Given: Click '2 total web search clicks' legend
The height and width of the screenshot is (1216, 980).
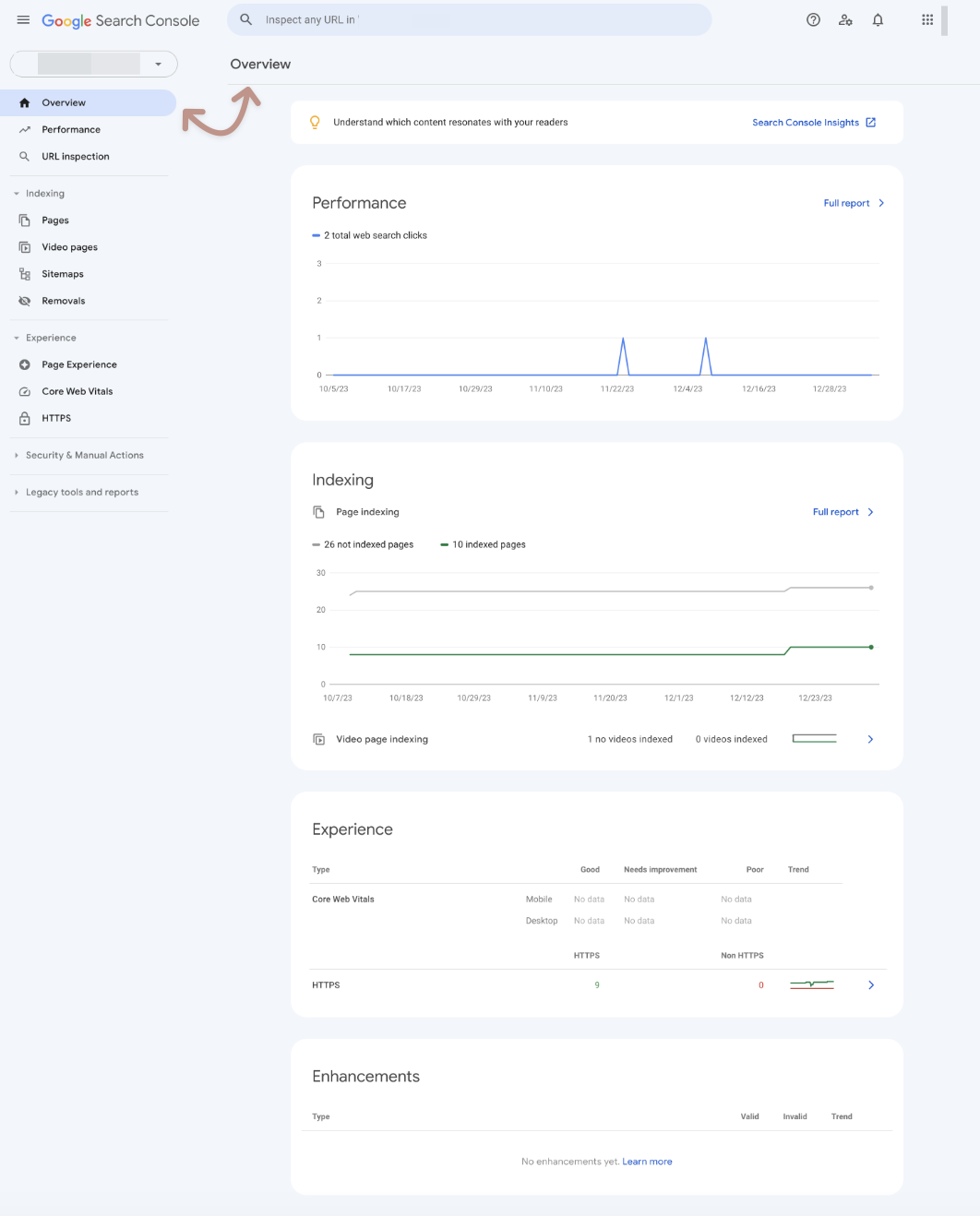Looking at the screenshot, I should pos(369,235).
